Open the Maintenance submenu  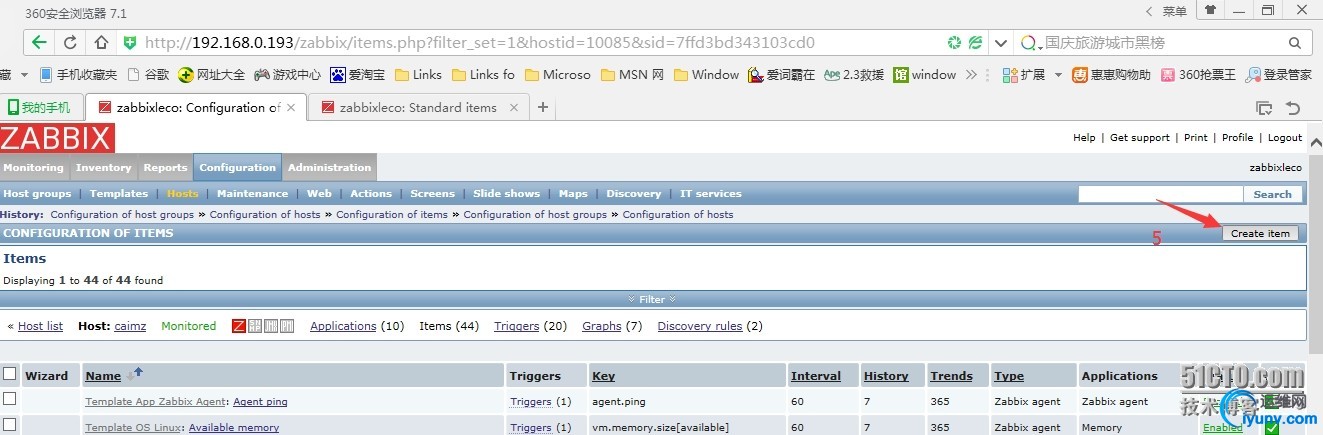coord(252,193)
